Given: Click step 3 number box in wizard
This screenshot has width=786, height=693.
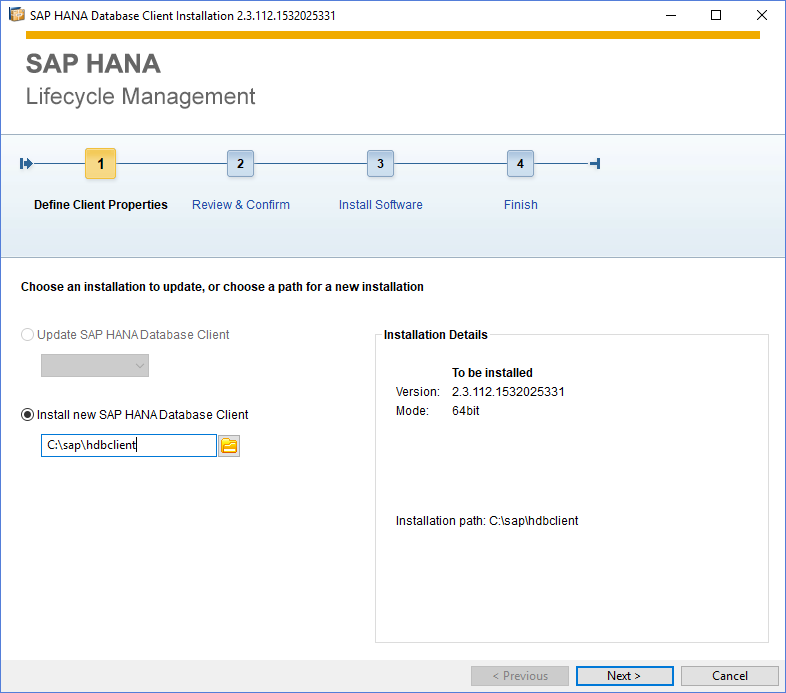Looking at the screenshot, I should [380, 163].
